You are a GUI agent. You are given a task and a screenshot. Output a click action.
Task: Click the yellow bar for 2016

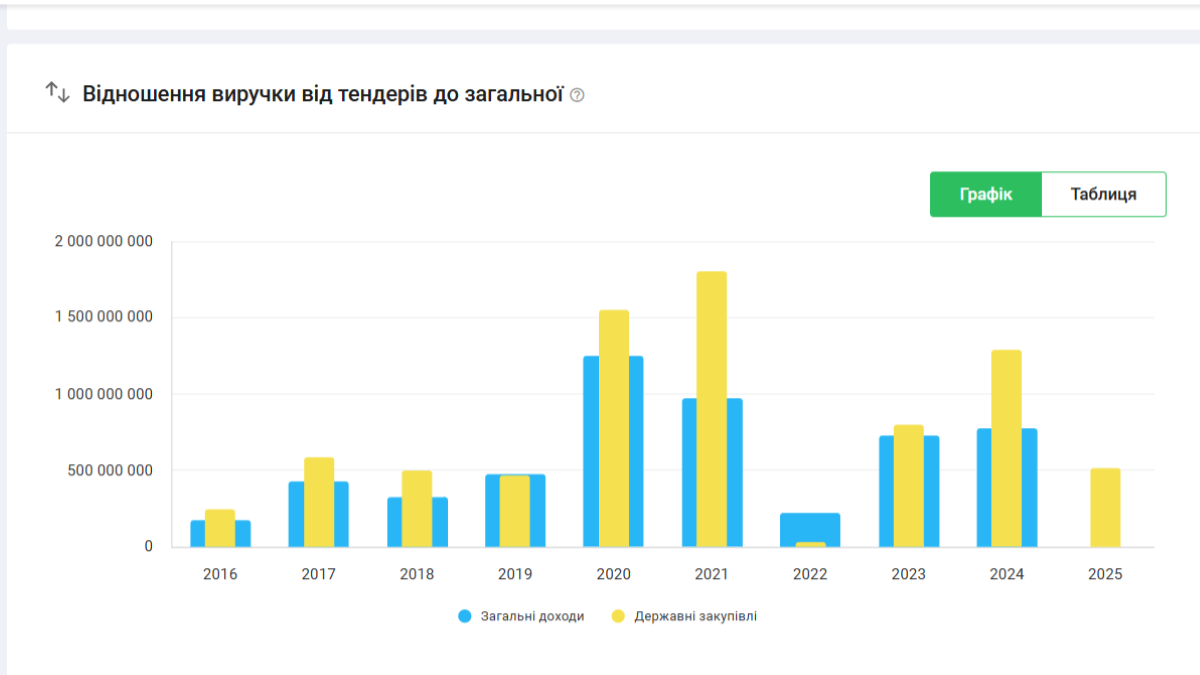[220, 527]
